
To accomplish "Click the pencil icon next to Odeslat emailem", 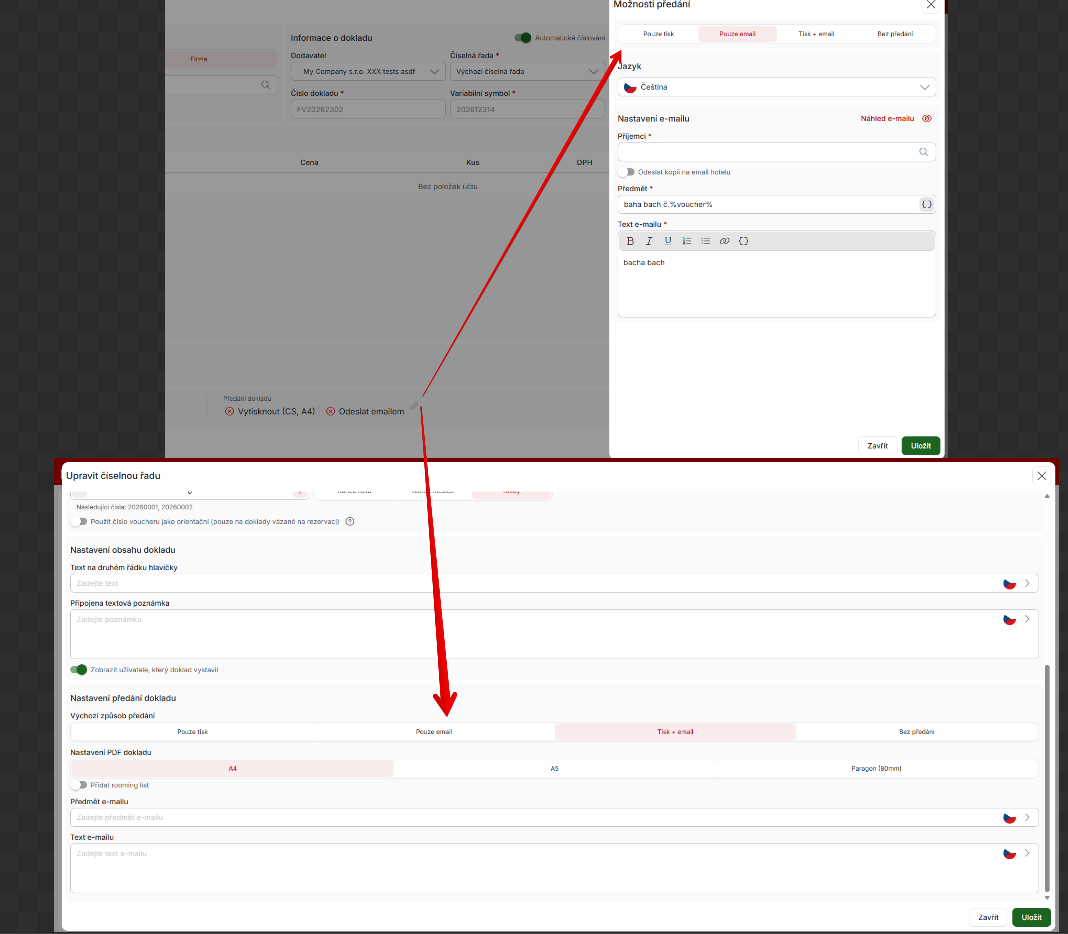I will click(x=414, y=406).
